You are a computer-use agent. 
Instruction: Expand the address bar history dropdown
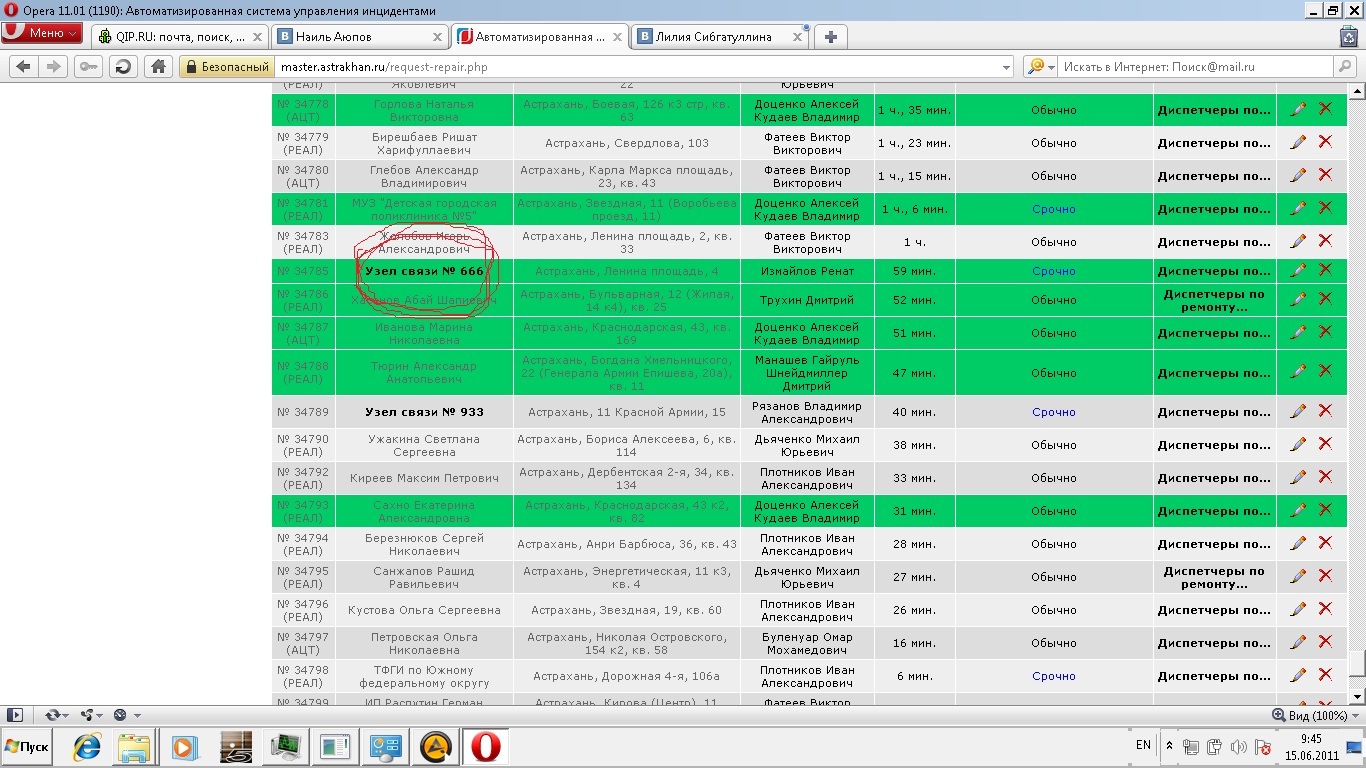[x=1006, y=67]
